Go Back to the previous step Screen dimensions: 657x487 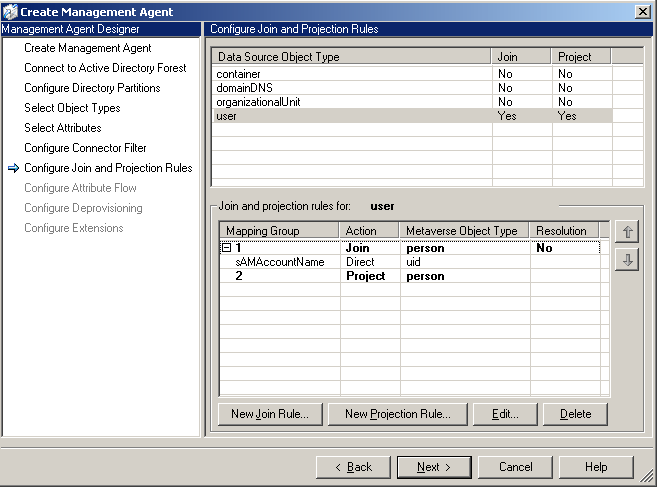tap(353, 467)
